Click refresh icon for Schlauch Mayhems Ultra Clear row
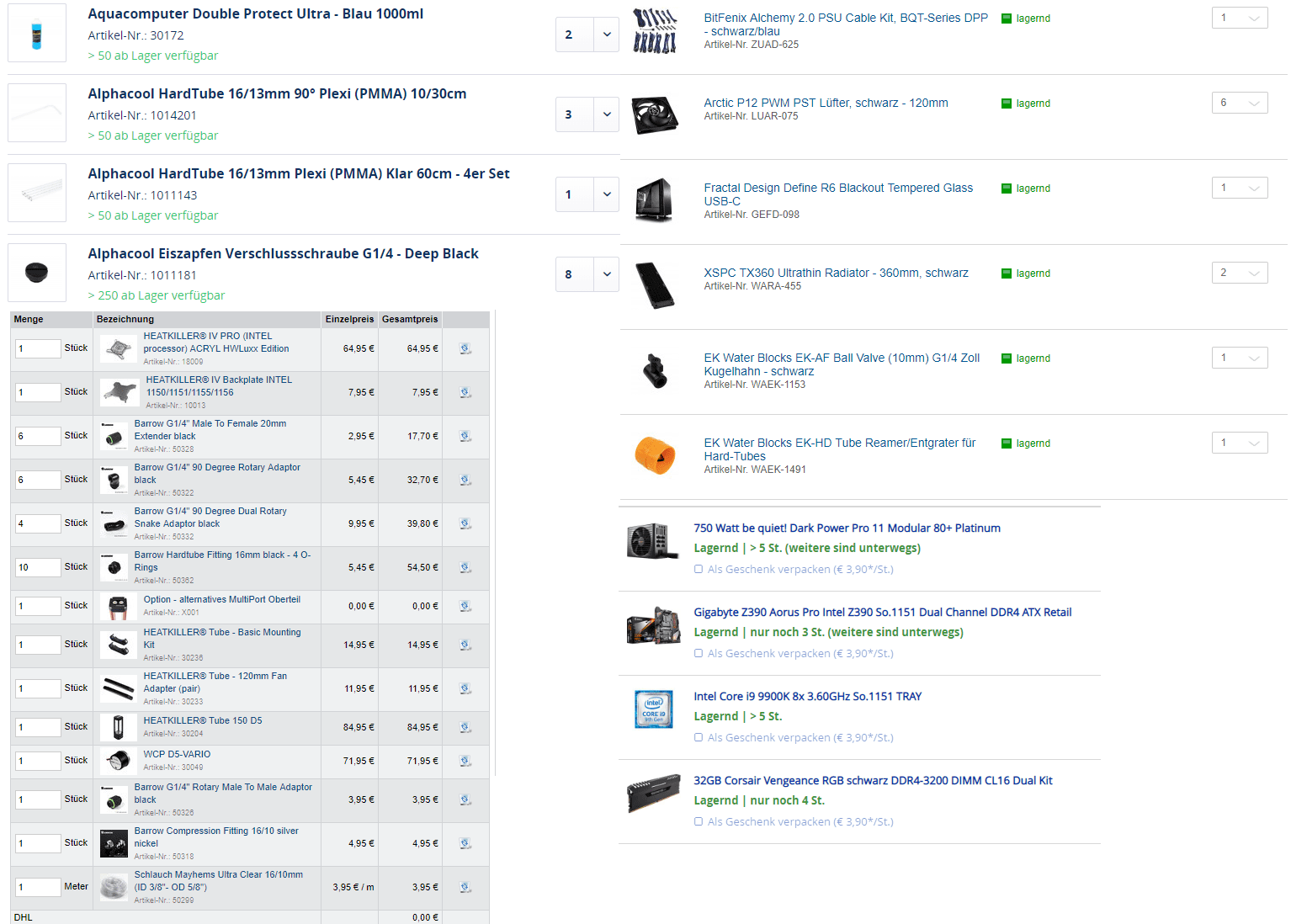This screenshot has width=1291, height=924. (465, 887)
